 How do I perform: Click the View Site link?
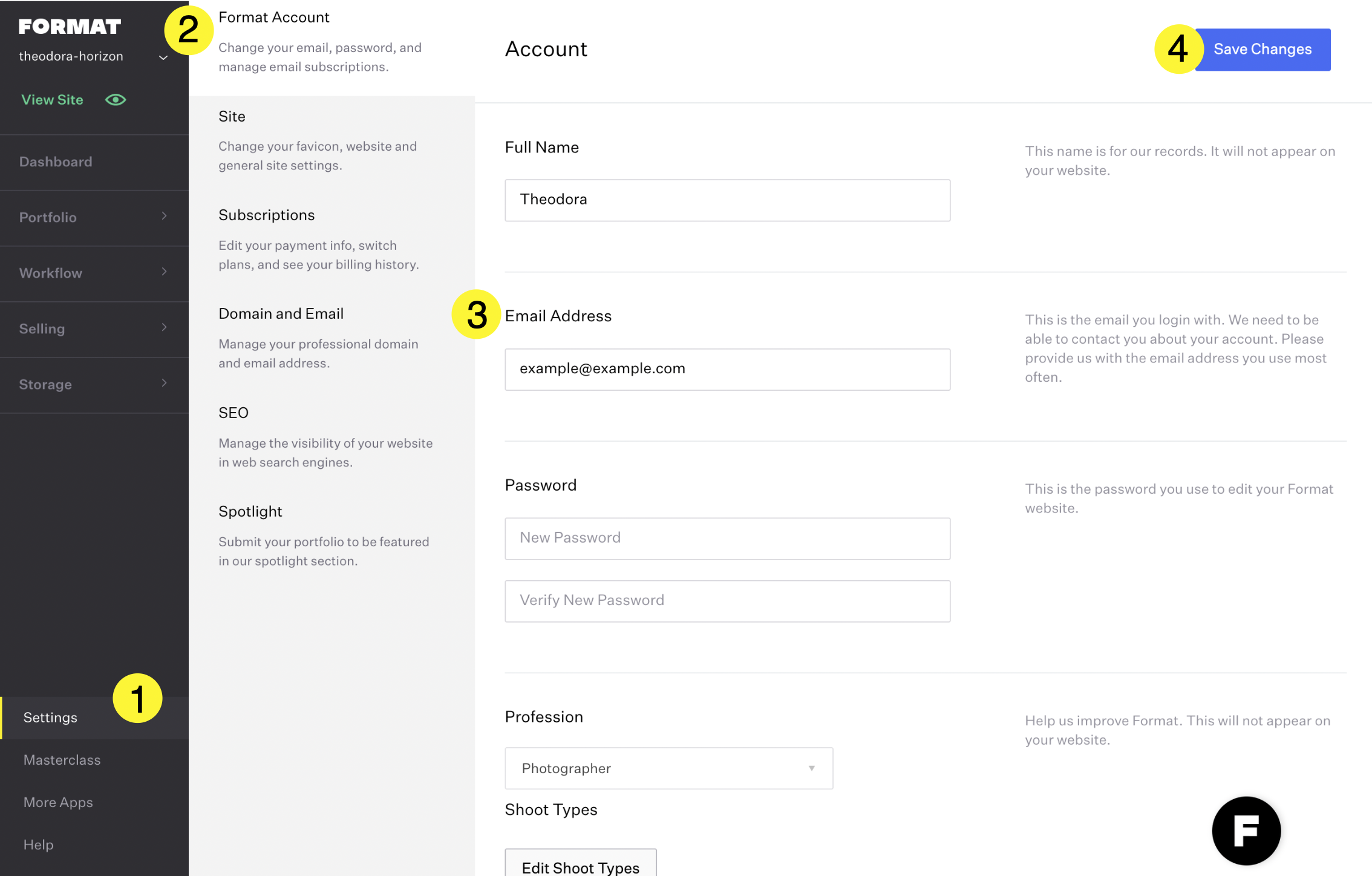[53, 100]
